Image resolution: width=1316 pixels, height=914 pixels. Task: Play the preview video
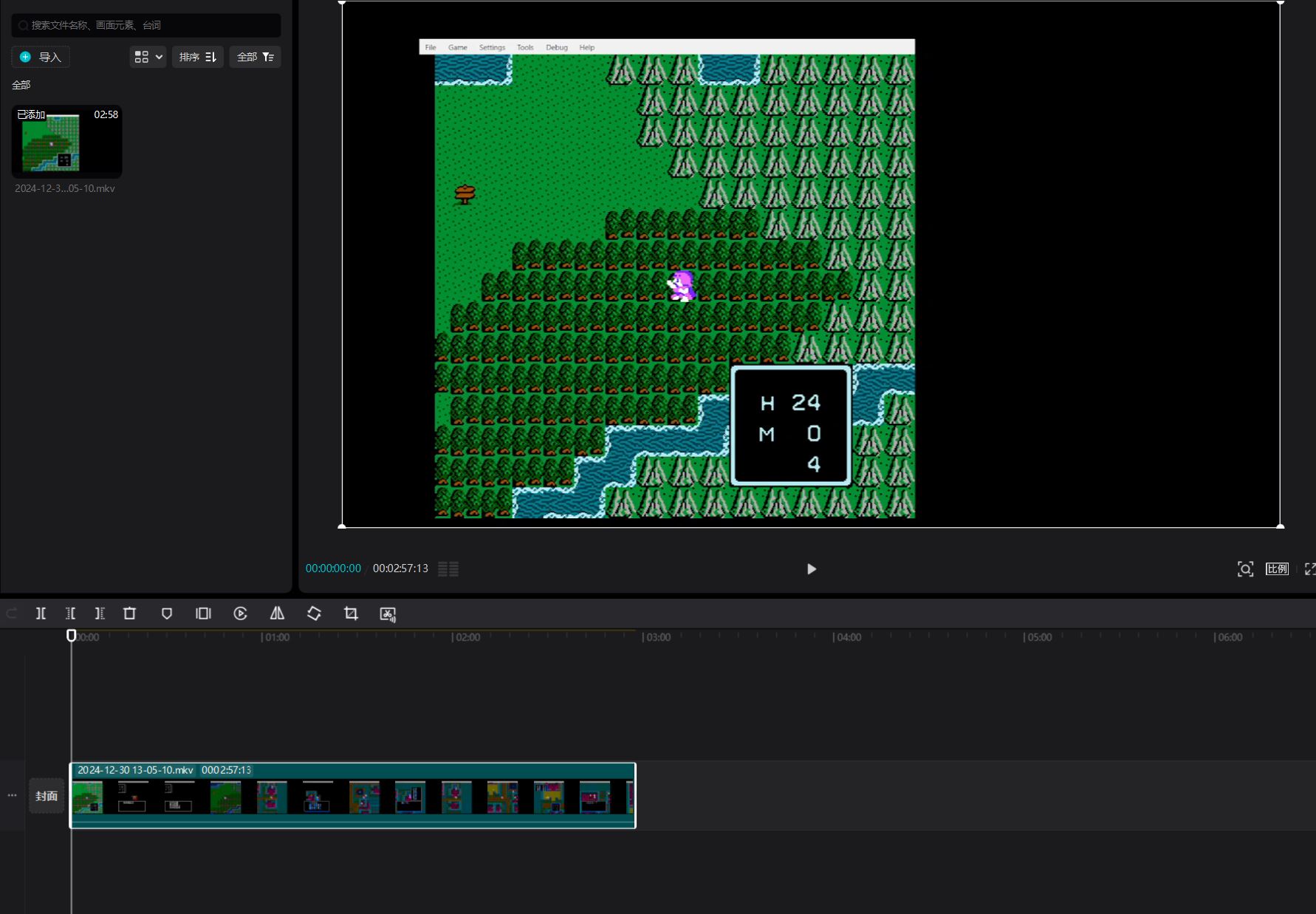click(812, 569)
